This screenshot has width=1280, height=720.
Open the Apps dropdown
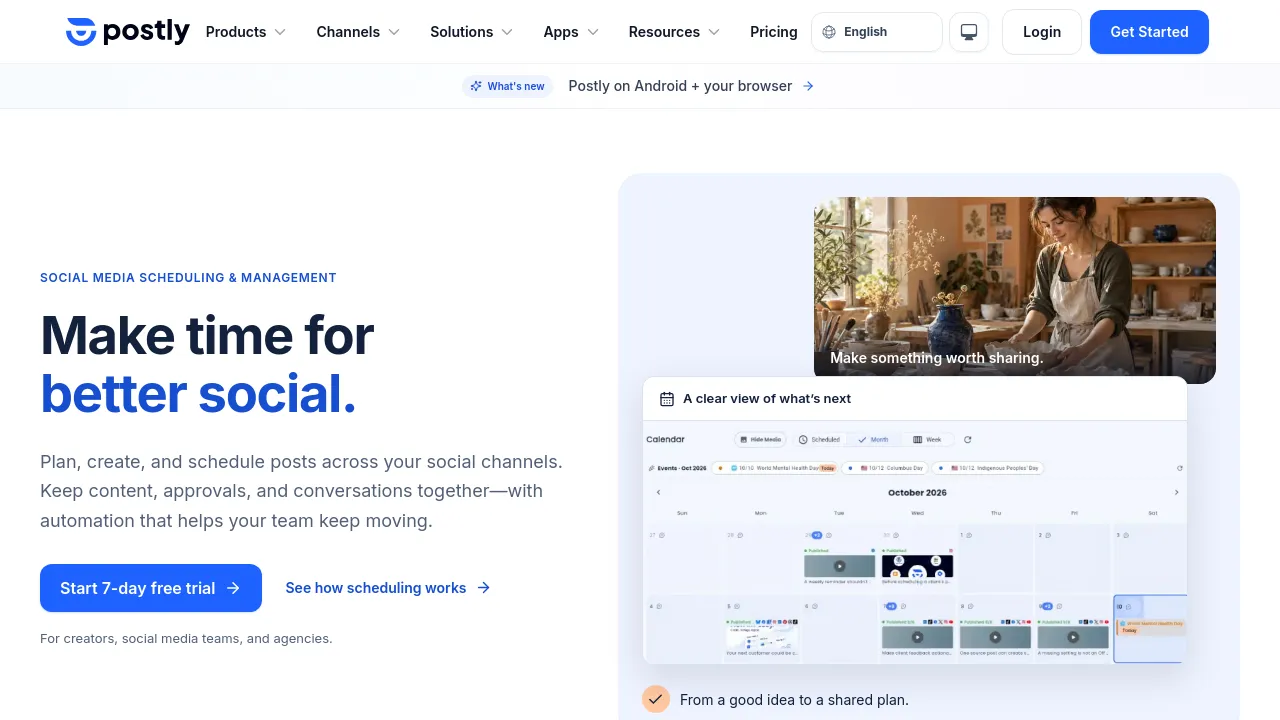coord(571,32)
